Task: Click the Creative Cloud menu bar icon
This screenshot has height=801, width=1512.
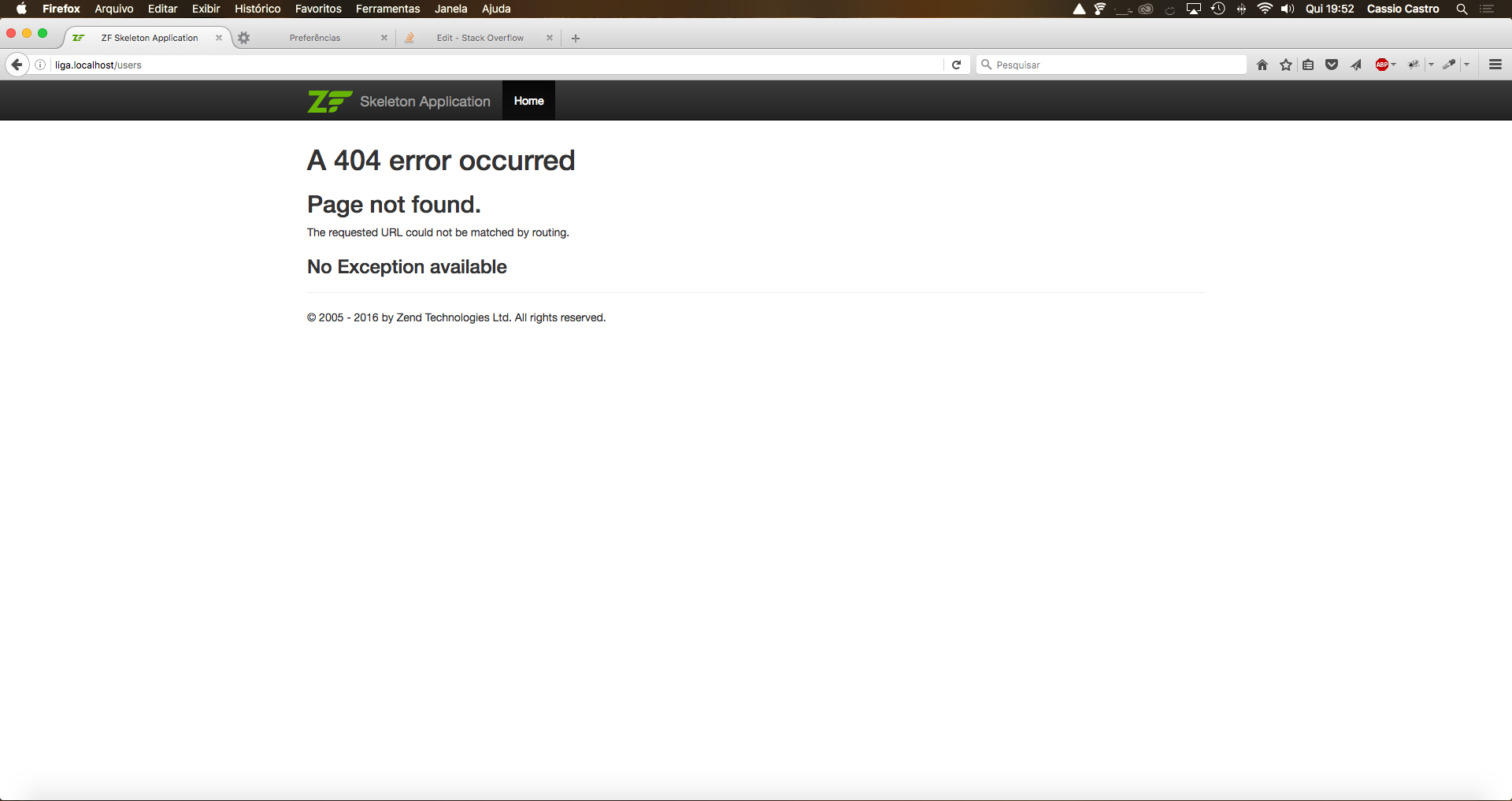Action: (x=1146, y=9)
